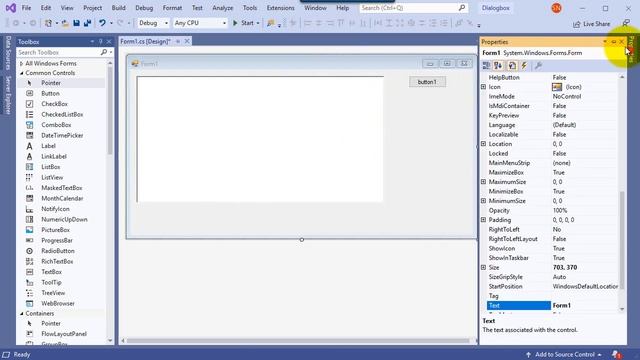Select the MonthCalendar control in Toolbox

pos(62,198)
